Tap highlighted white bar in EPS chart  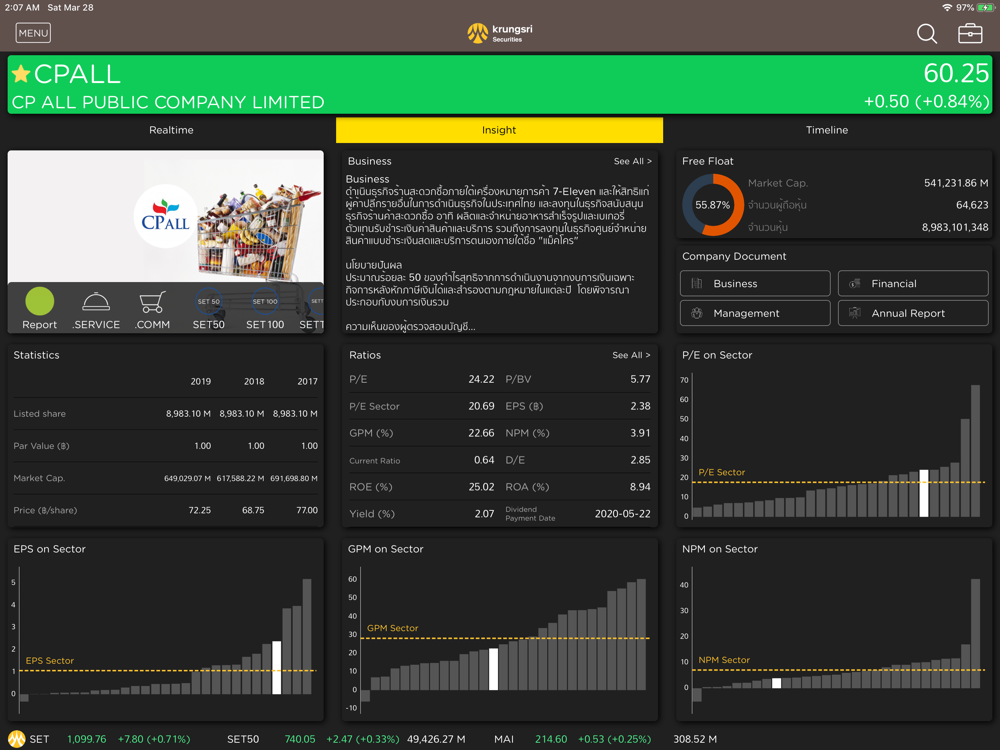276,668
